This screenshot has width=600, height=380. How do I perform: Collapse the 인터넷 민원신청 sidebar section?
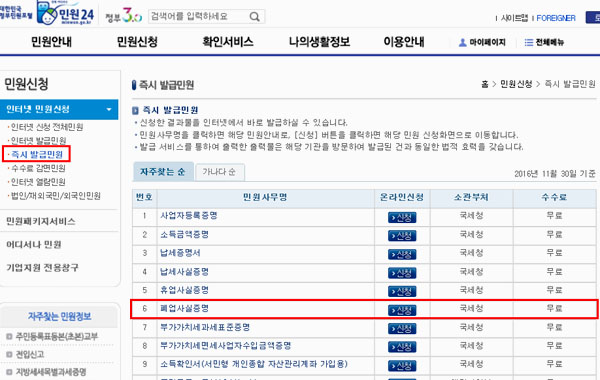[59, 109]
